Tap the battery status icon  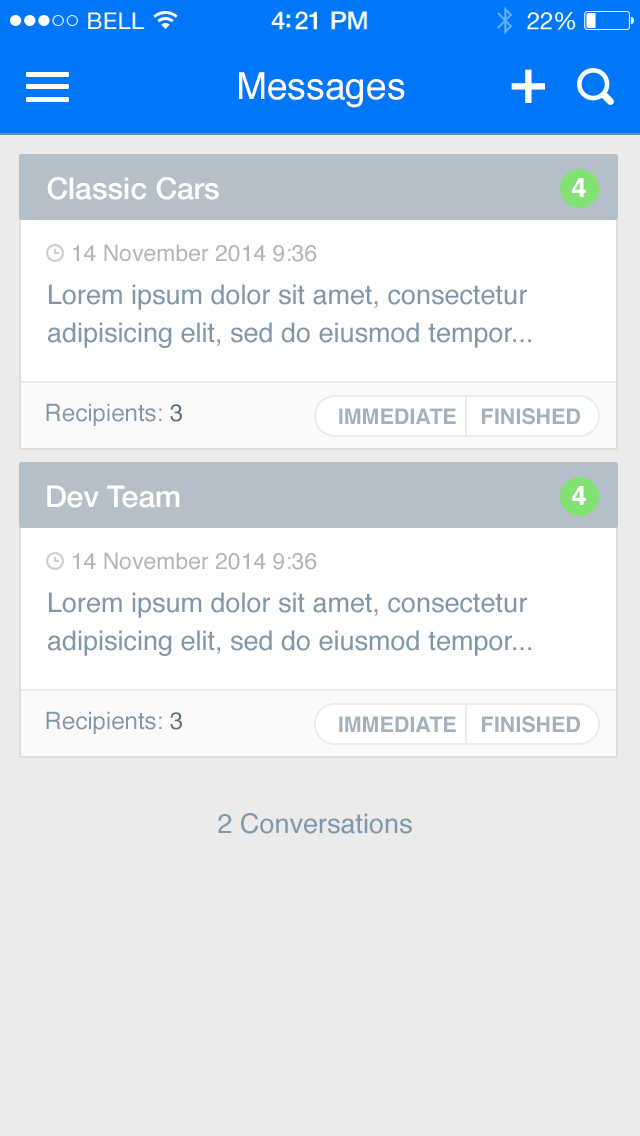605,20
